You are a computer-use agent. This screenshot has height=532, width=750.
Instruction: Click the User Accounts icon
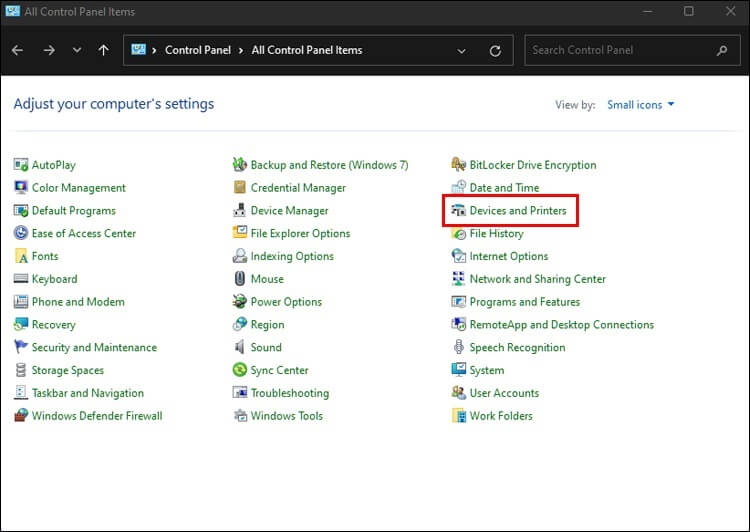coord(459,393)
